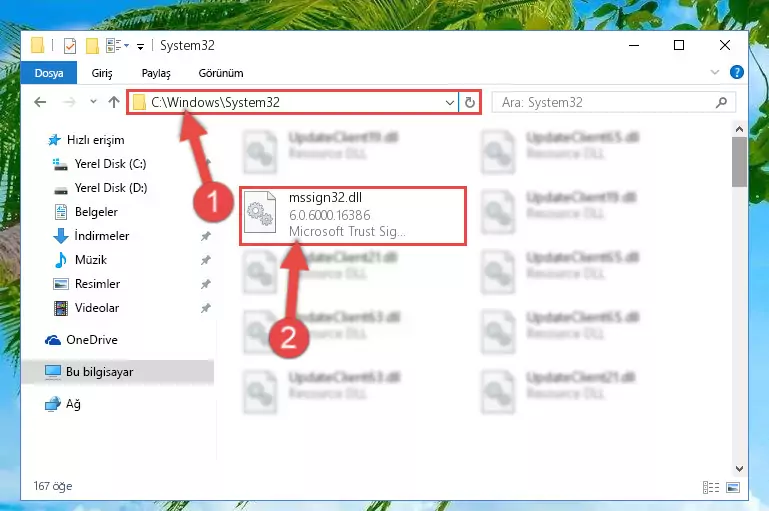Click the folder icon in title bar

pyautogui.click(x=37, y=45)
